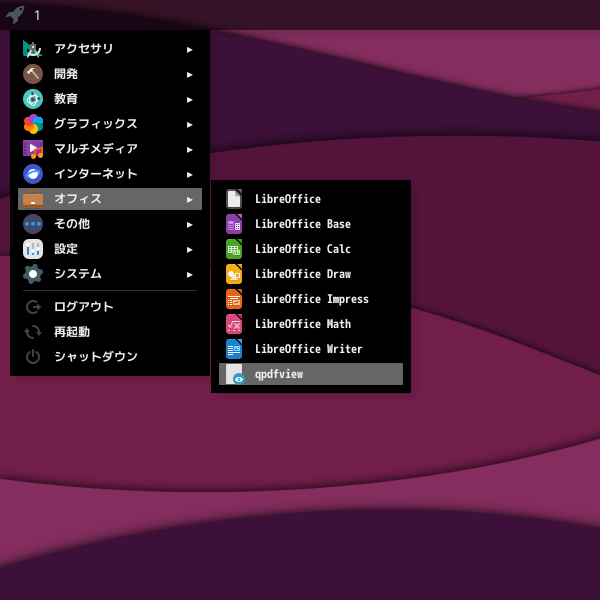Click the LibreOffice Draw icon
The image size is (600, 600).
click(x=234, y=274)
